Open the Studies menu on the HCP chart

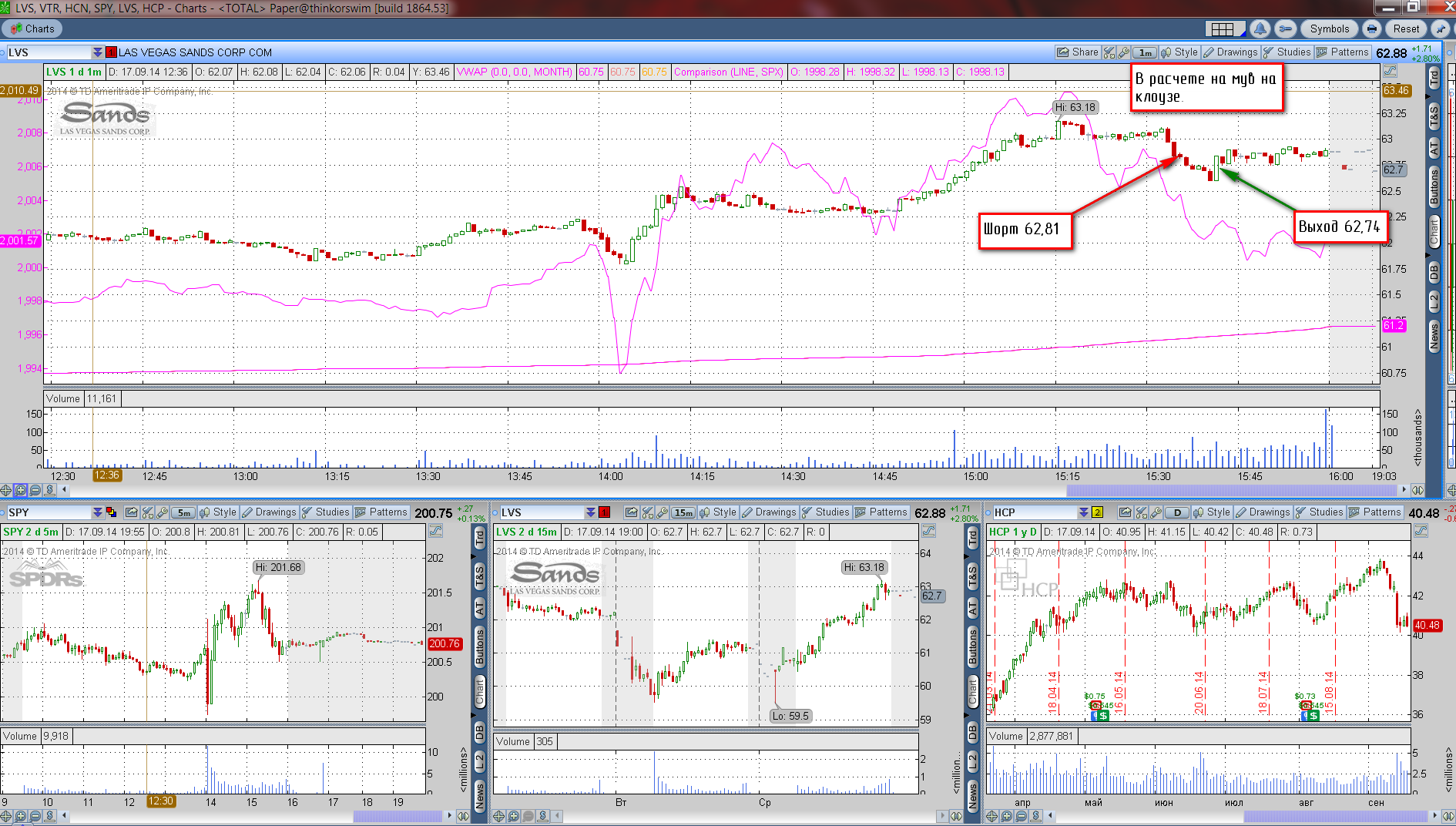point(1319,512)
